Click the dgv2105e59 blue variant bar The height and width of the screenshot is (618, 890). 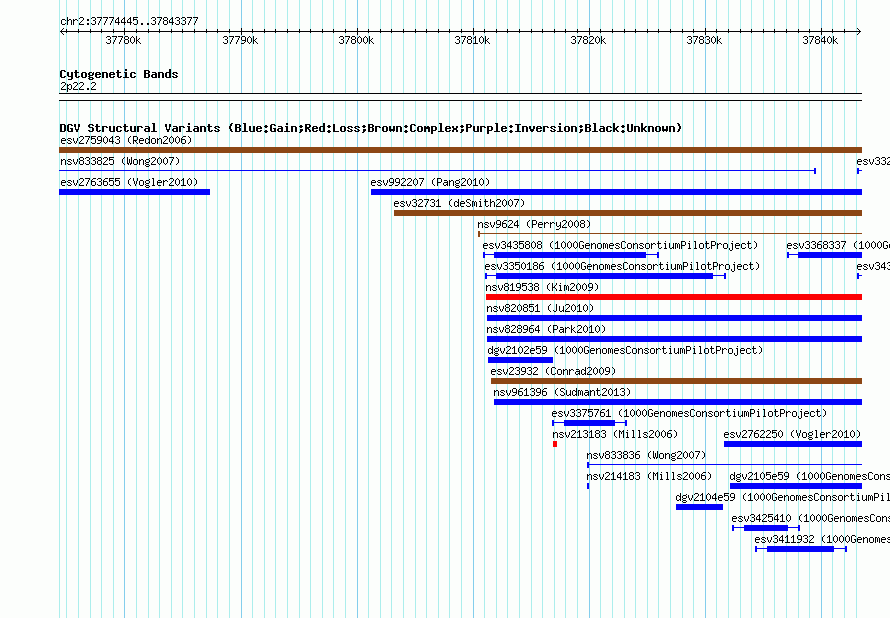[x=796, y=486]
